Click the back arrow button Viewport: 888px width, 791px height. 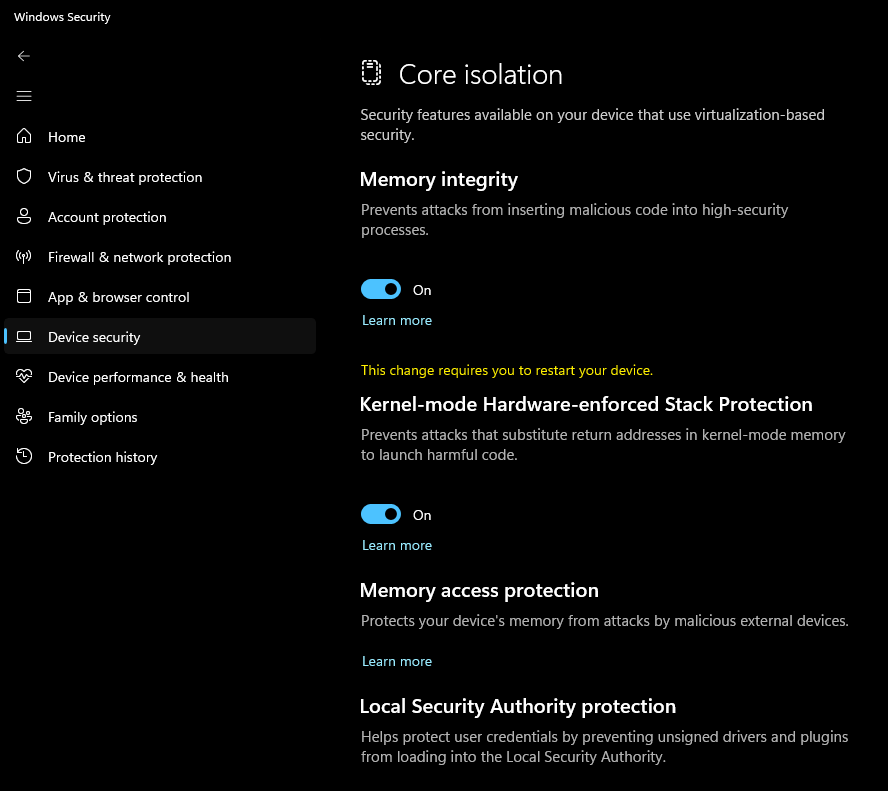point(23,56)
